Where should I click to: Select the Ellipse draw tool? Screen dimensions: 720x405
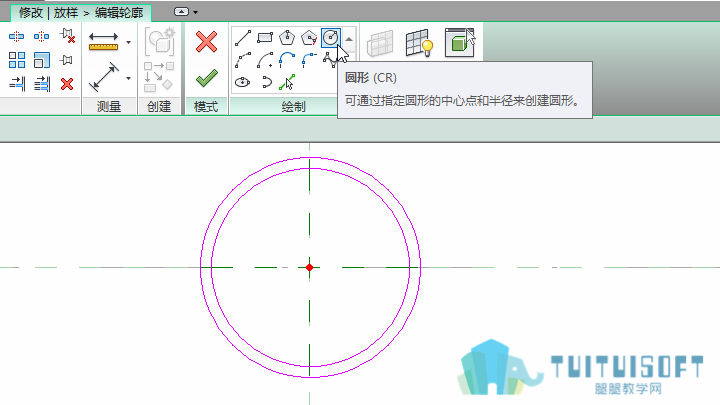[x=242, y=82]
